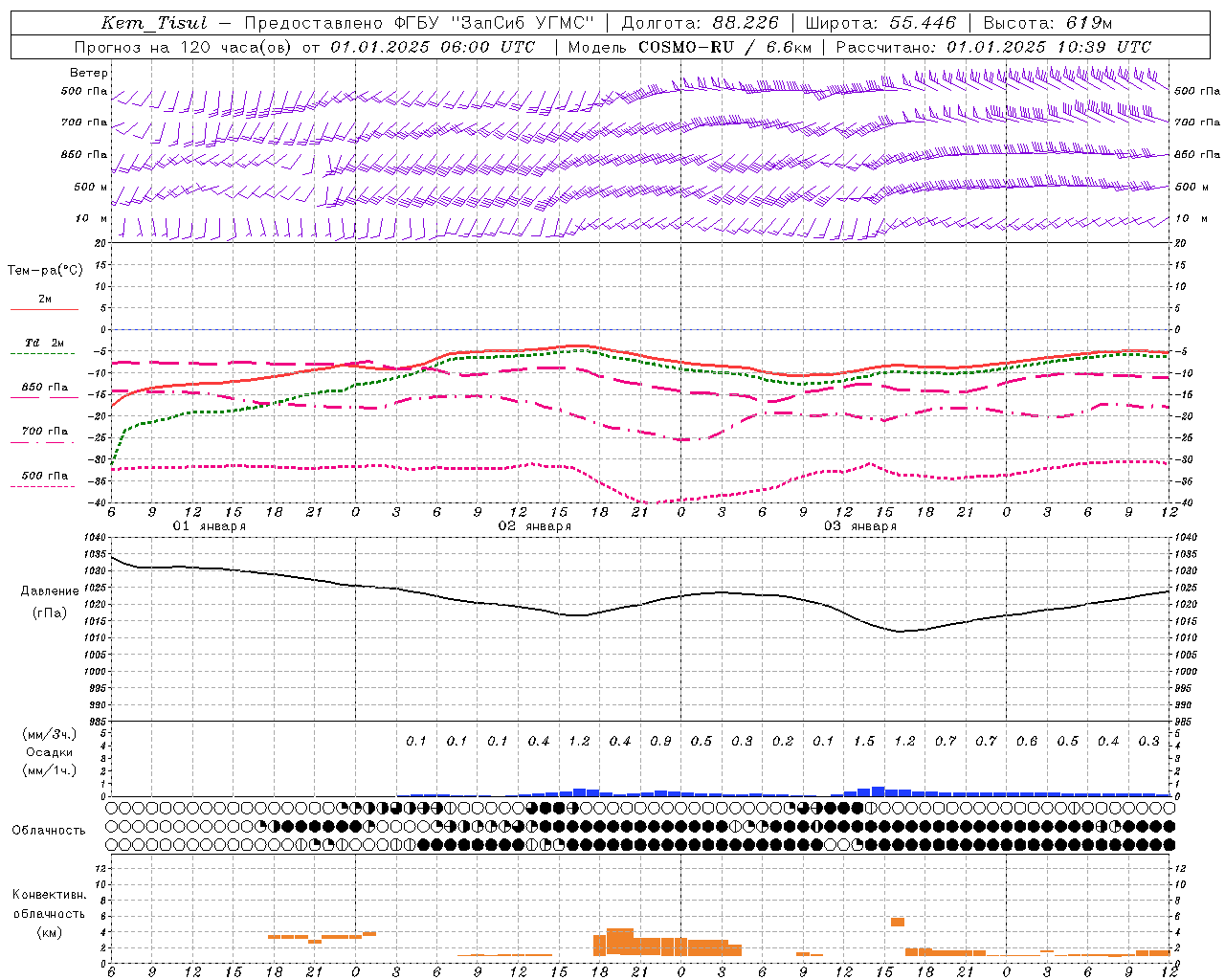Image resolution: width=1225 pixels, height=980 pixels.
Task: Select the provider text ФГБУ "ЗапСиб УГМС"
Action: pos(494,23)
